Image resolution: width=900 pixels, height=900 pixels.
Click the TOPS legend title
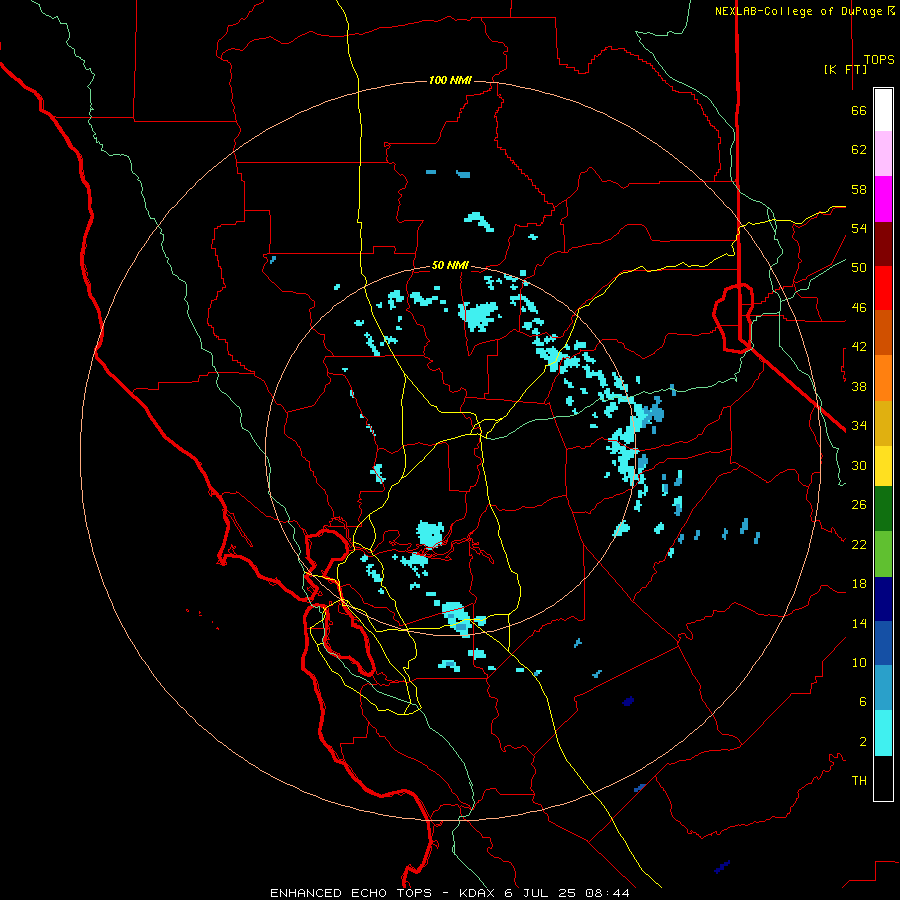pyautogui.click(x=879, y=59)
